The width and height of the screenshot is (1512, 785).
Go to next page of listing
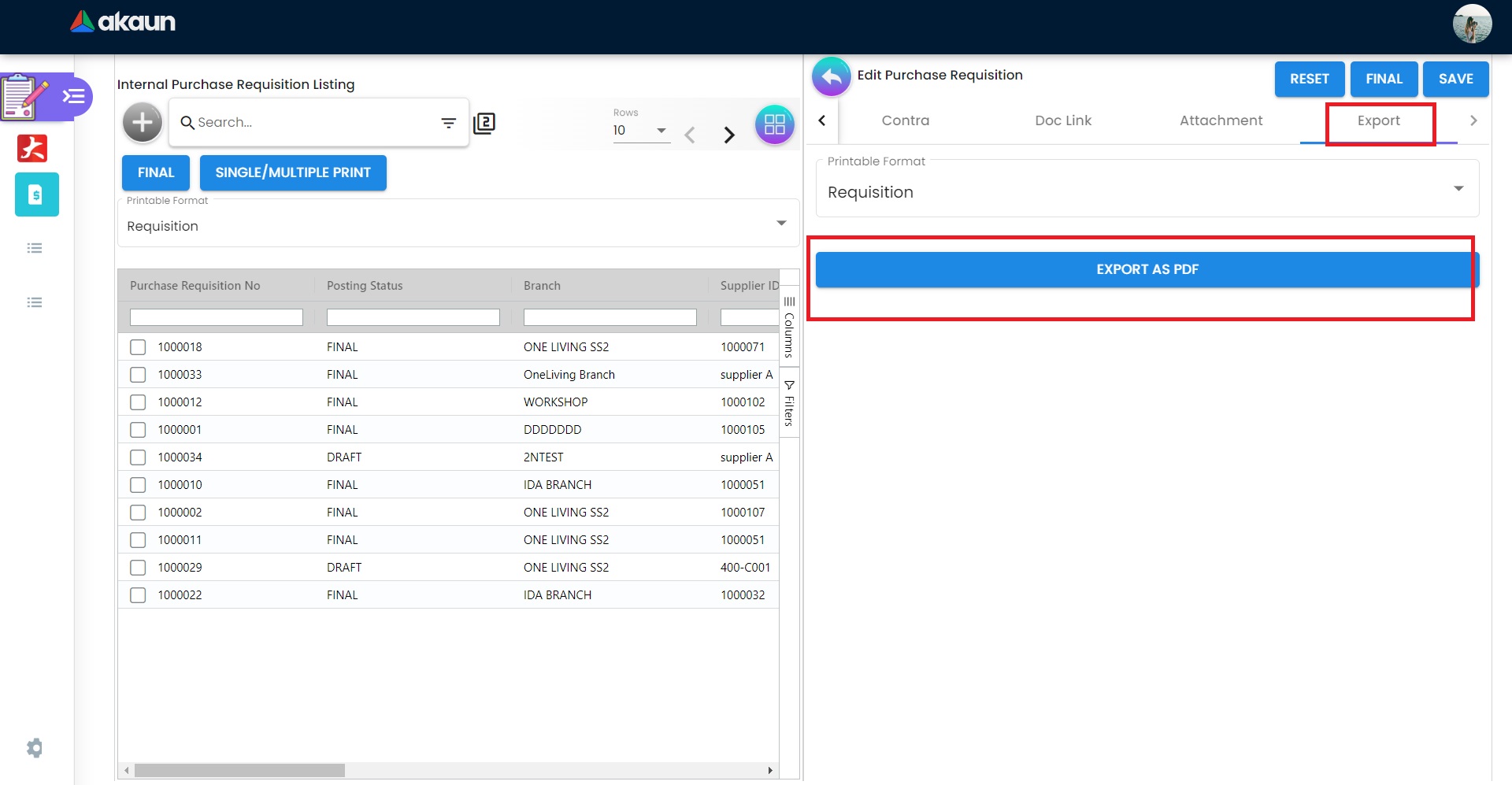729,135
